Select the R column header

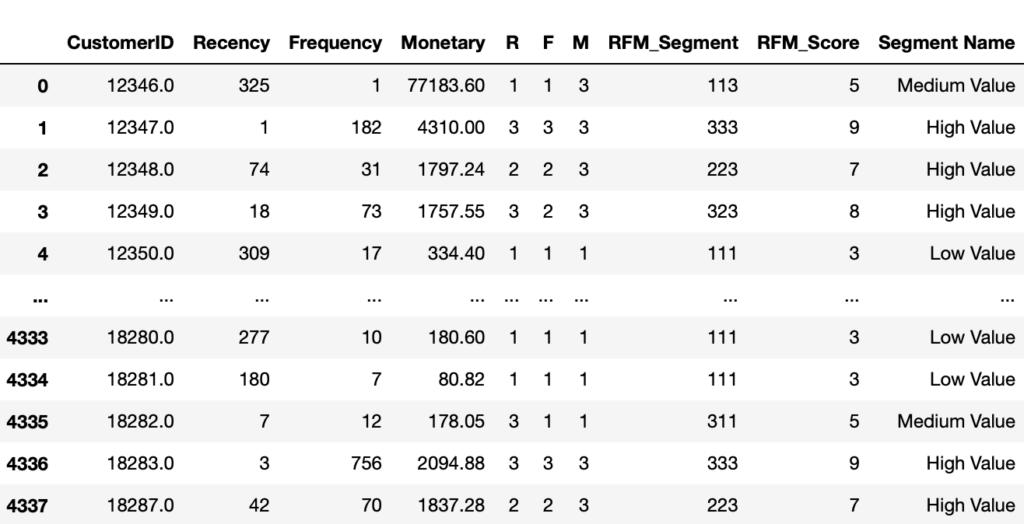tap(512, 43)
